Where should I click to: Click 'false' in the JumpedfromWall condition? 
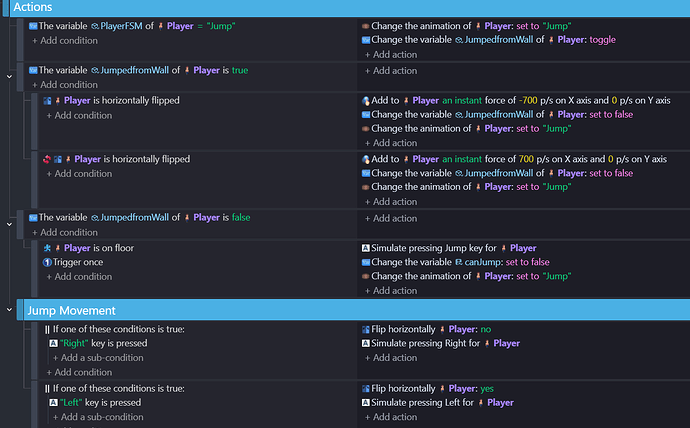tap(241, 218)
